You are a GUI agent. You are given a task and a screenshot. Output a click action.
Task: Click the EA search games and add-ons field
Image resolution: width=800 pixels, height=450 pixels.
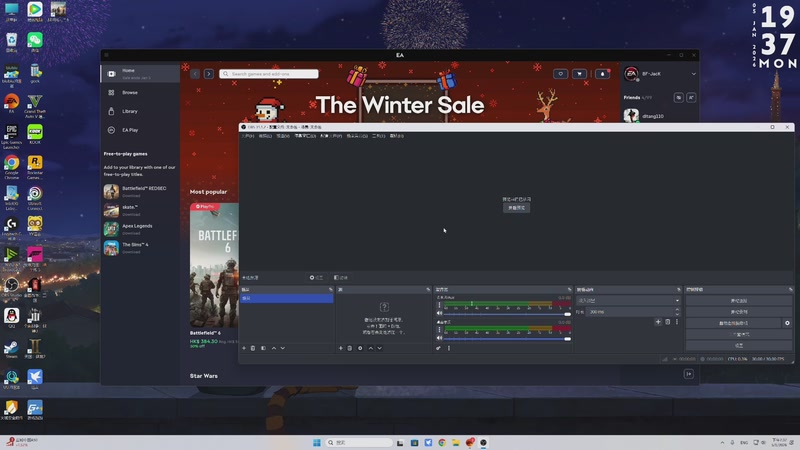point(269,74)
